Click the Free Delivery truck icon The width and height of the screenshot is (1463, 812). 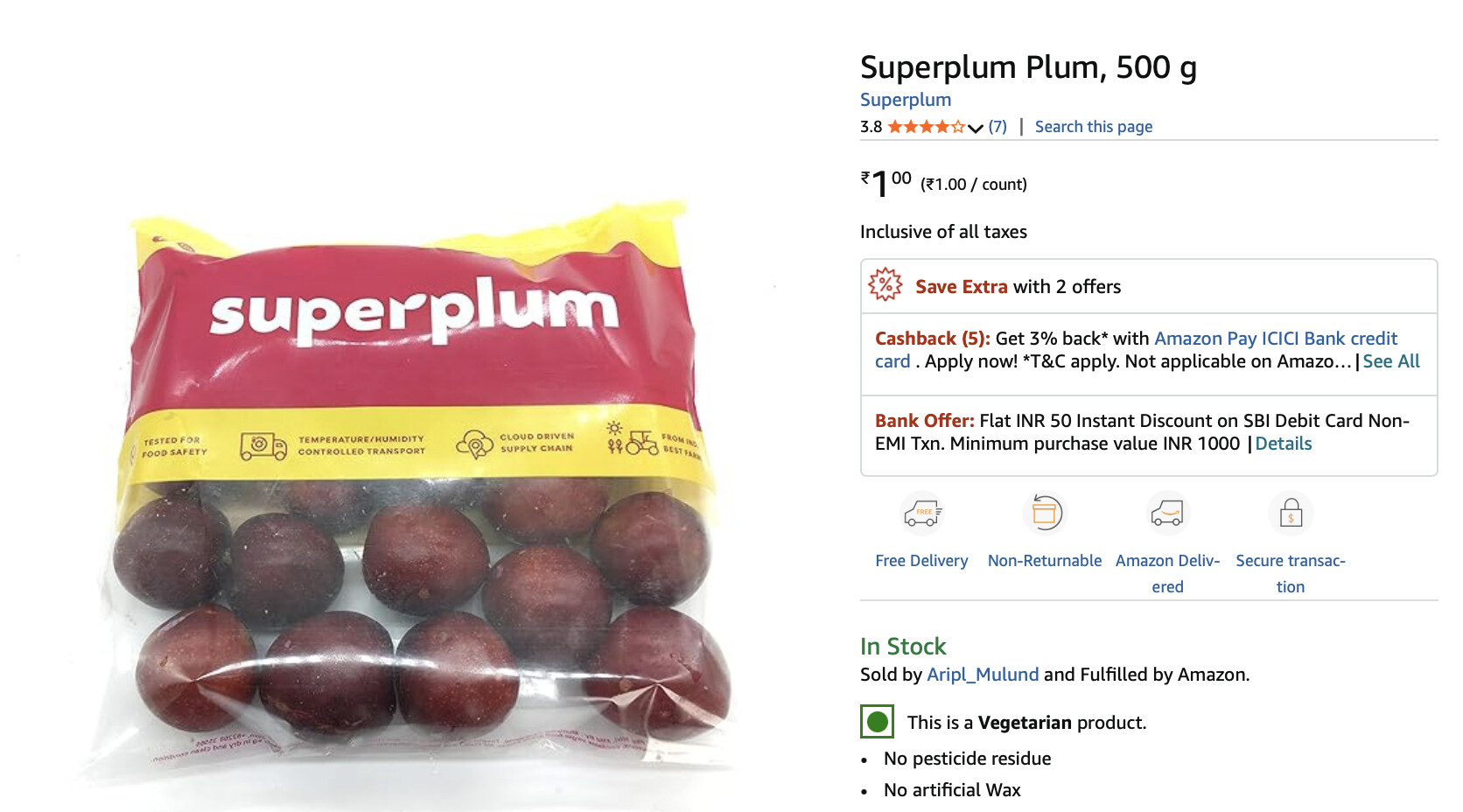[921, 514]
